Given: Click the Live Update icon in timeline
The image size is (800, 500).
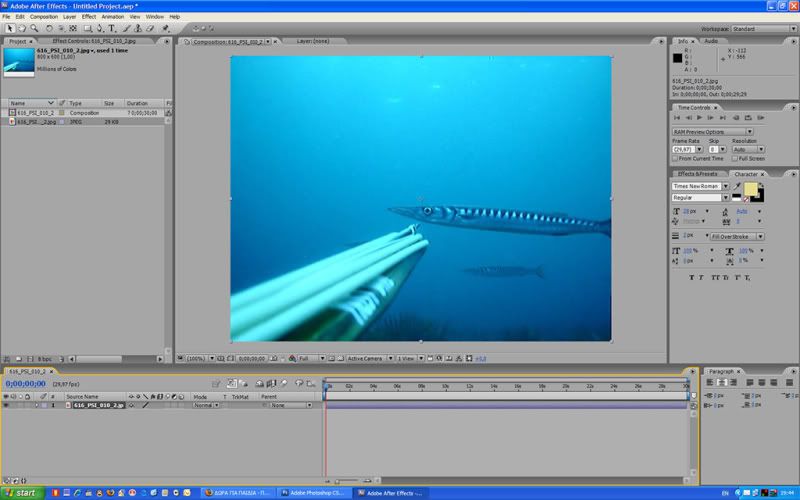Looking at the screenshot, I should click(x=232, y=384).
